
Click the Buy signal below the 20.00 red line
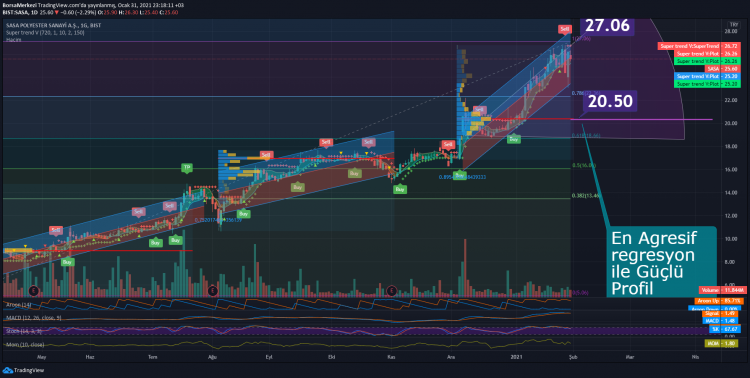click(514, 139)
